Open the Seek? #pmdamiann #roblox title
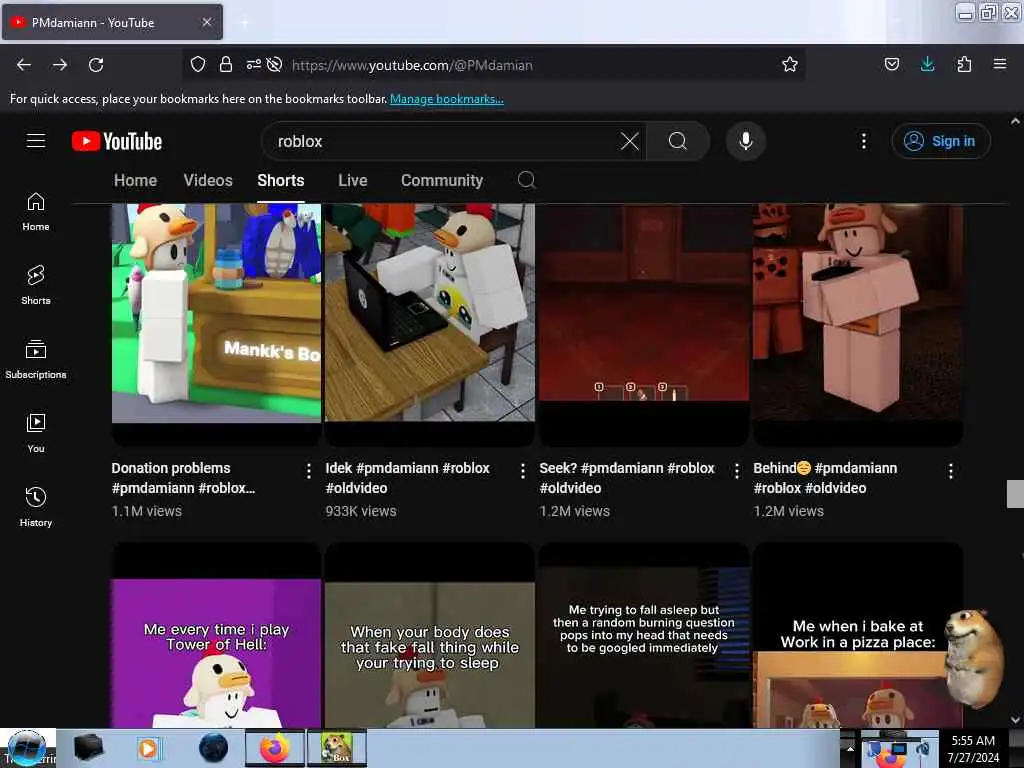This screenshot has width=1024, height=768. (627, 478)
